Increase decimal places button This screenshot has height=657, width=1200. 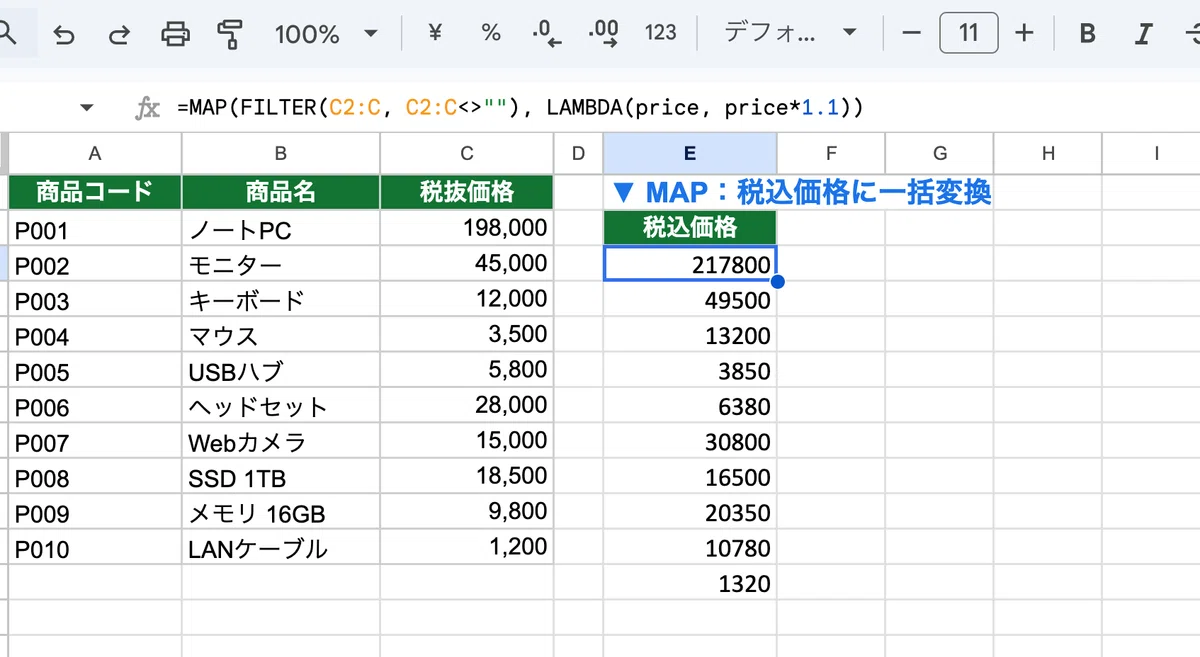pos(604,34)
